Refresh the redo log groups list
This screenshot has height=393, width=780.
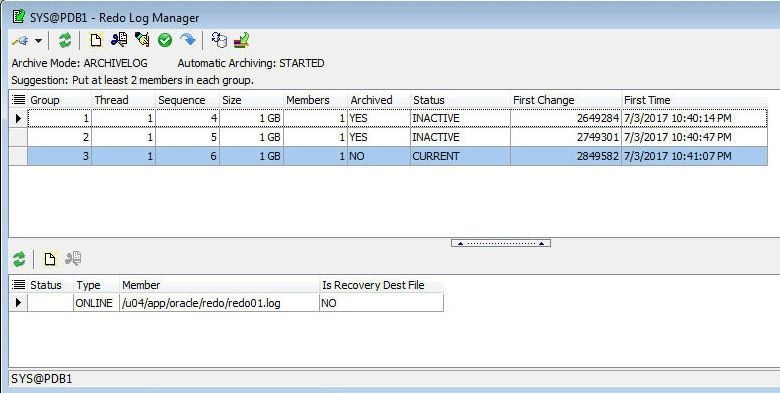tap(65, 40)
